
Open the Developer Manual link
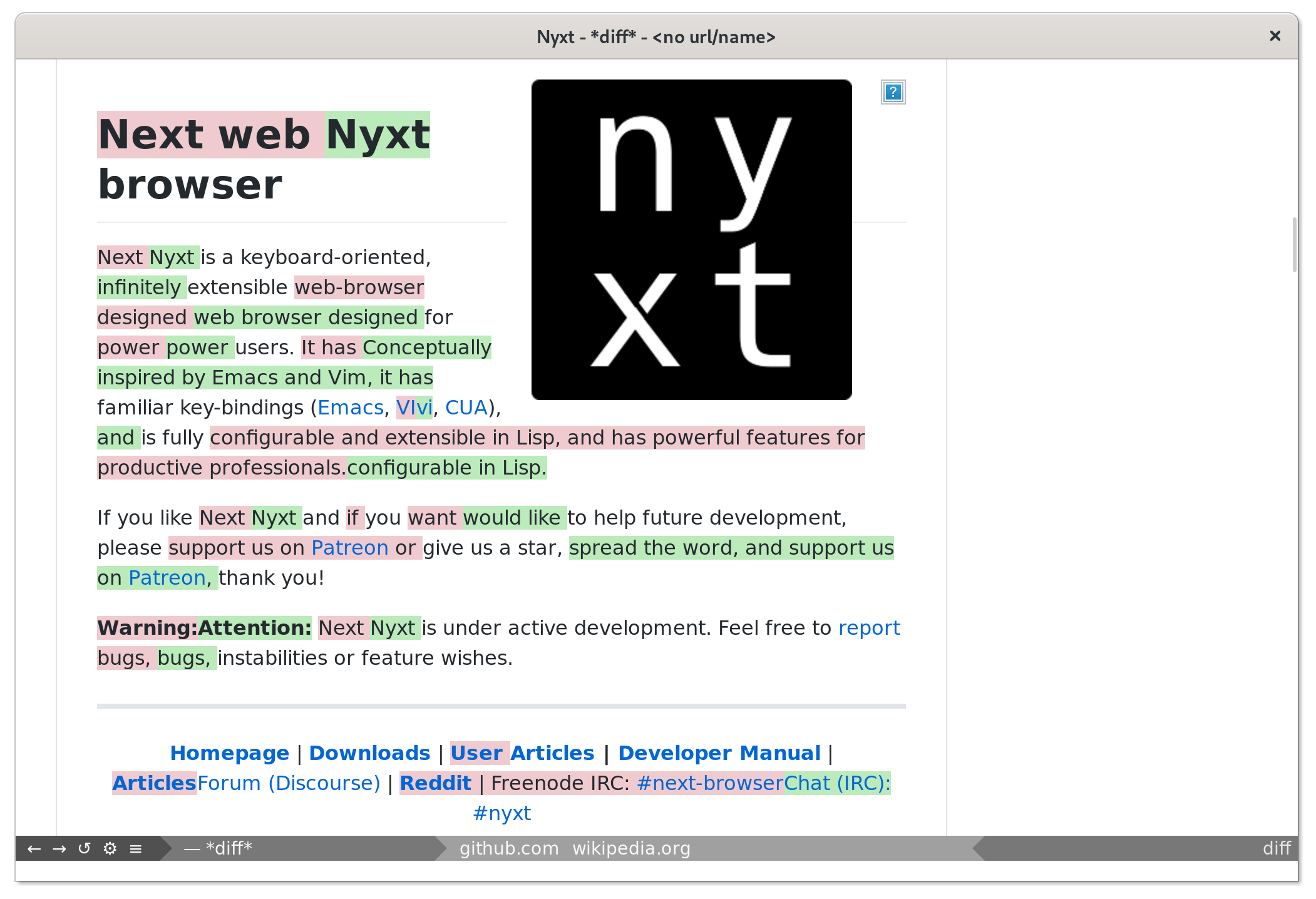point(719,753)
